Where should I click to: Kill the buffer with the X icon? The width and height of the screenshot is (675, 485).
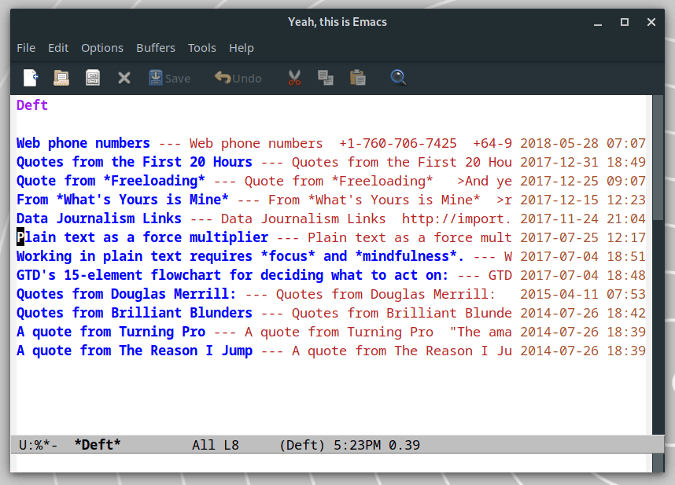point(124,78)
